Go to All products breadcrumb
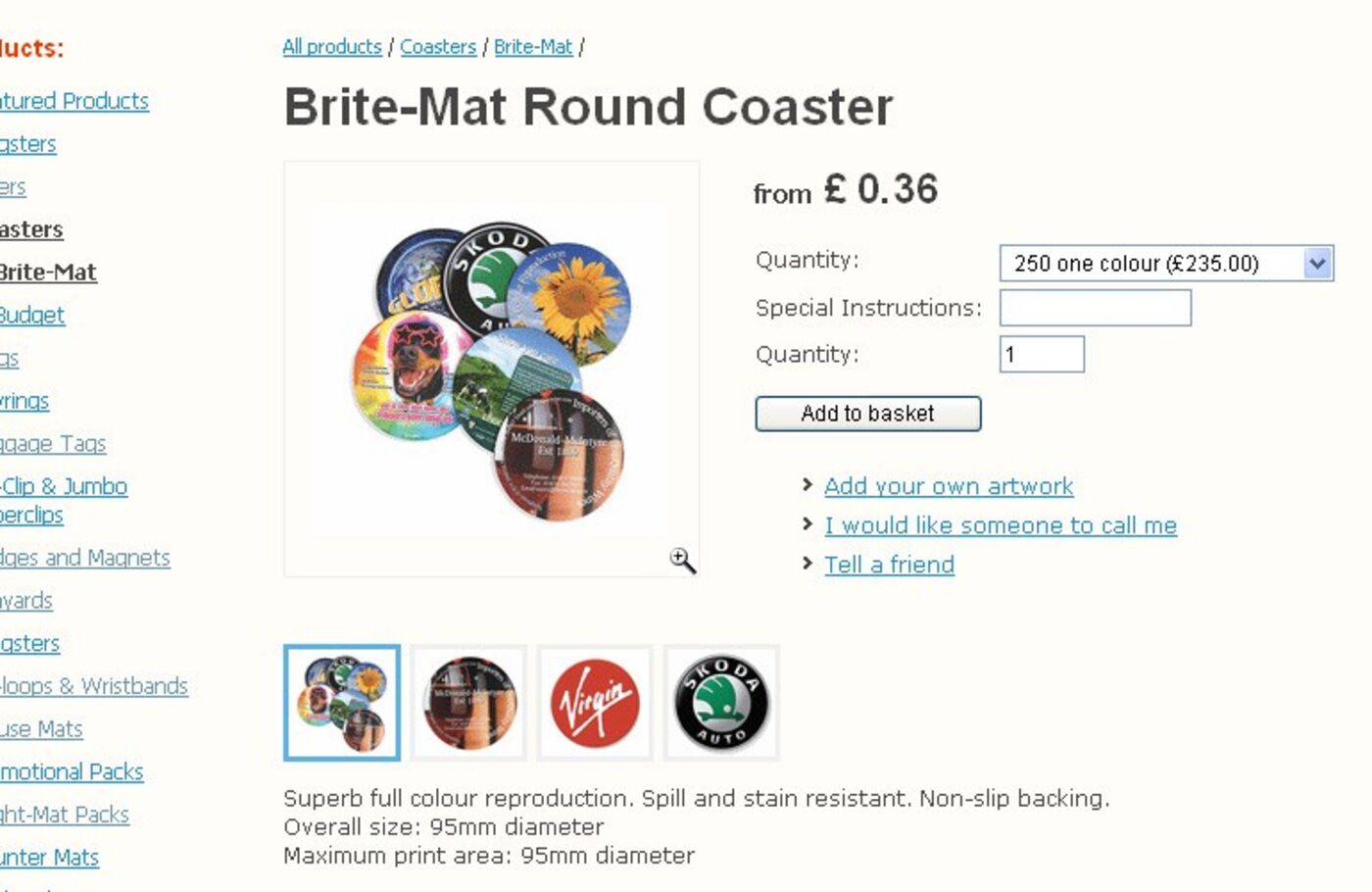The image size is (1372, 892). point(332,47)
